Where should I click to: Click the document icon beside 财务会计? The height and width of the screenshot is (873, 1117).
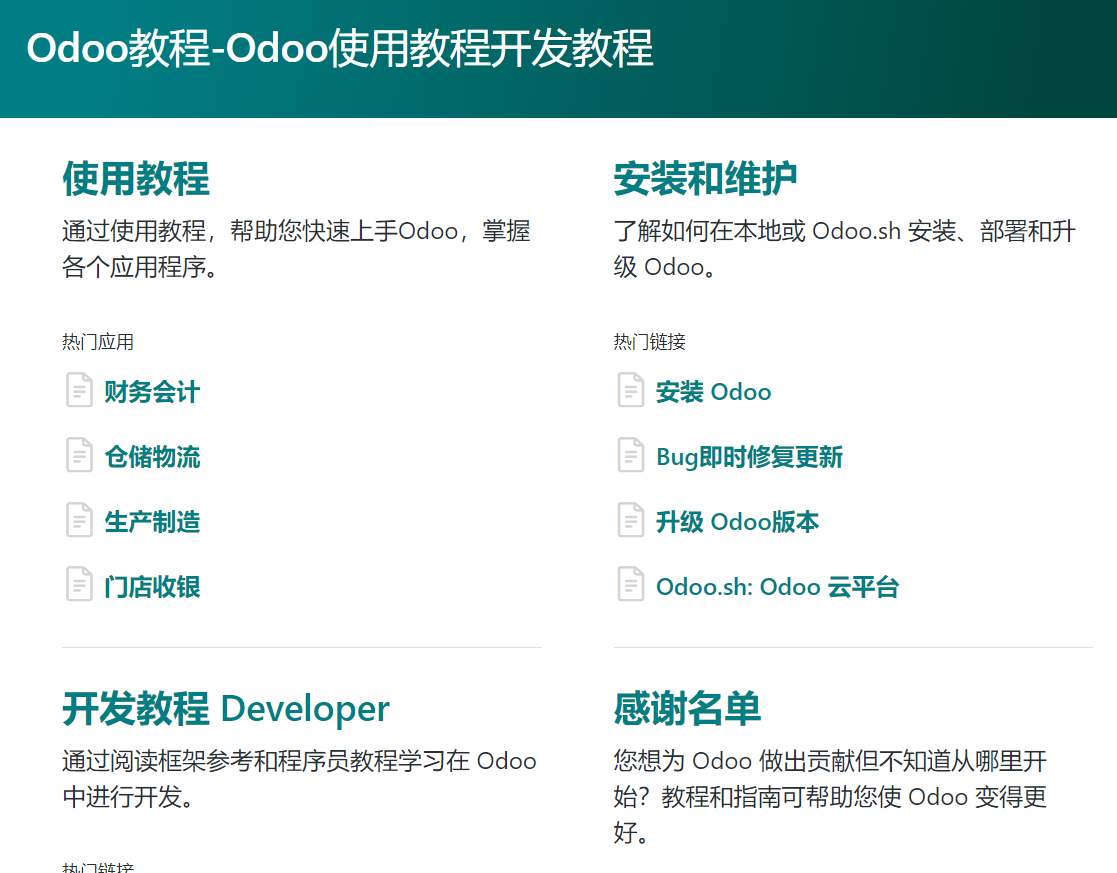click(79, 390)
